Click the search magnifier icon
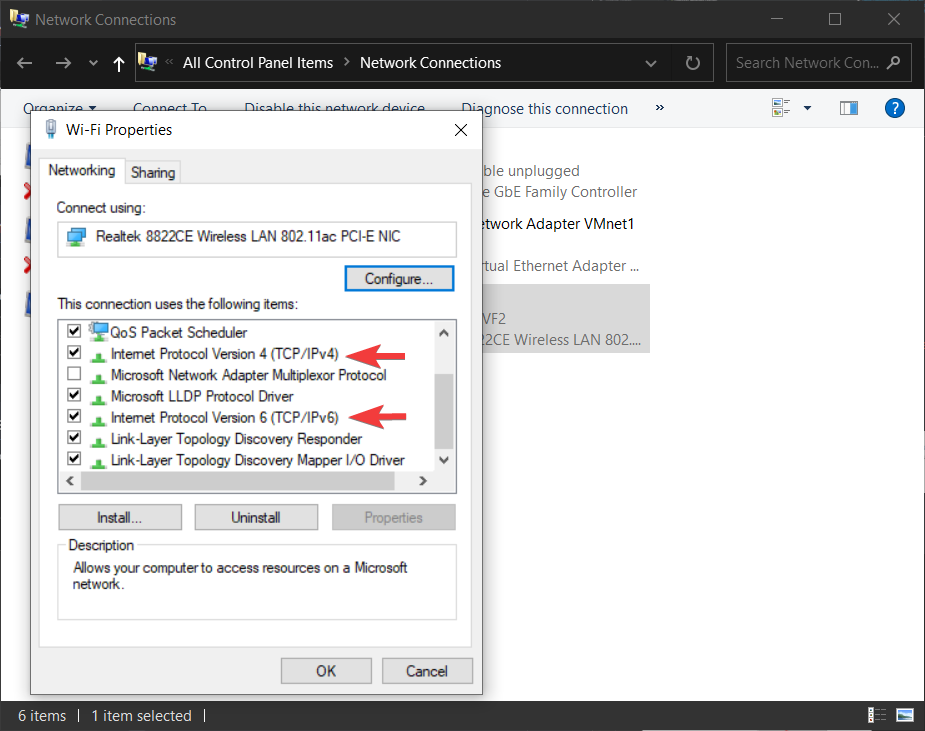Viewport: 925px width, 731px height. tap(893, 62)
